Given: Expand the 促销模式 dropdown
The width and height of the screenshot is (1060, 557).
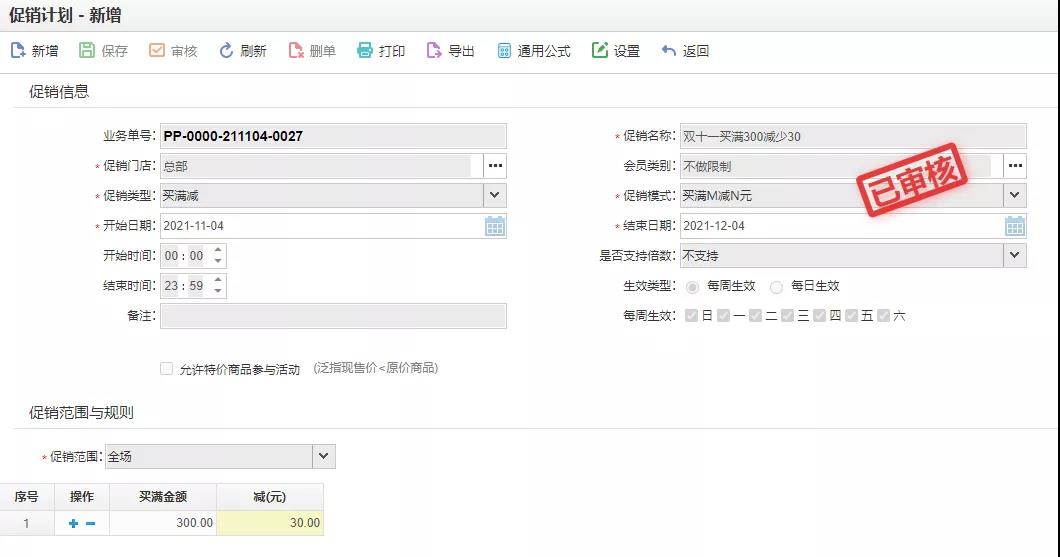Looking at the screenshot, I should point(1015,196).
